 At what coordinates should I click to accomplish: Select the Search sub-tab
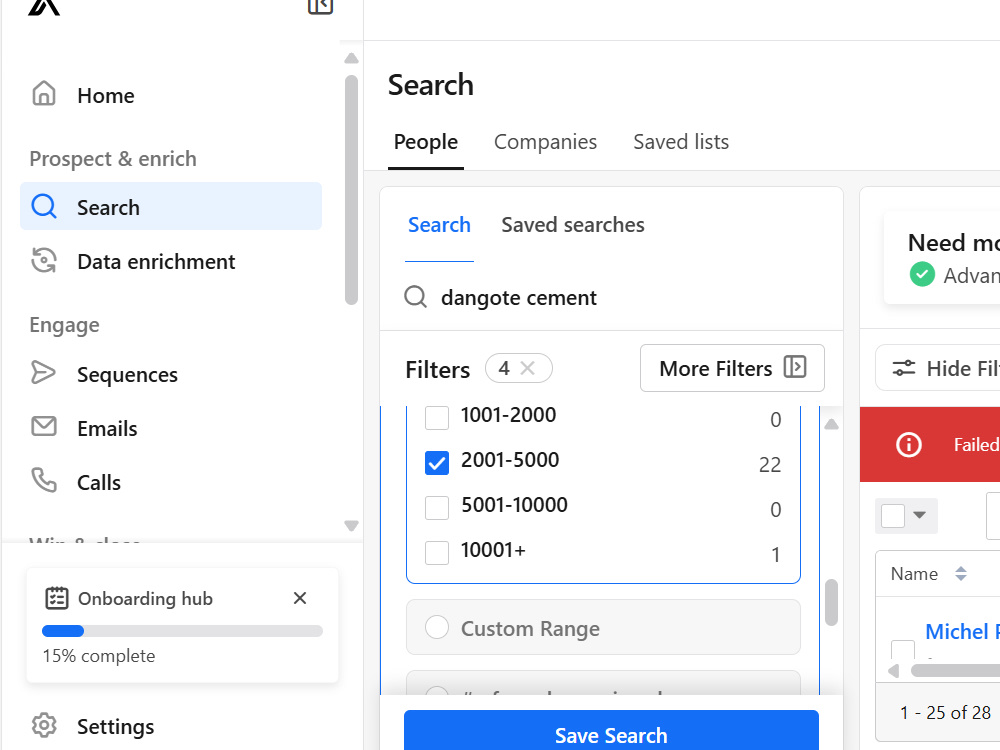(439, 225)
